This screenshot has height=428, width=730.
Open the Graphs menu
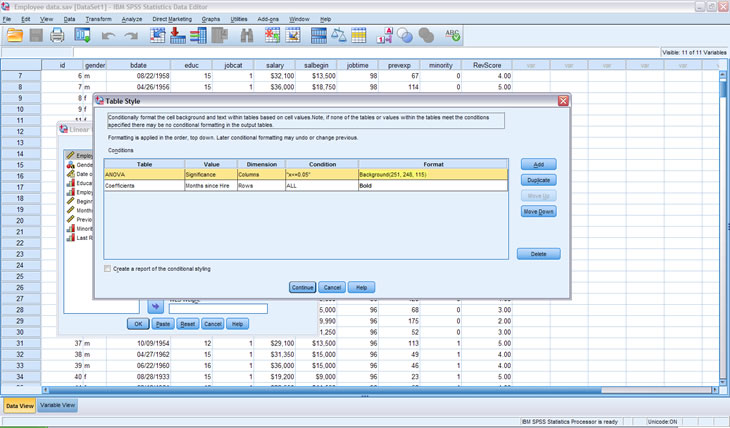click(x=211, y=19)
